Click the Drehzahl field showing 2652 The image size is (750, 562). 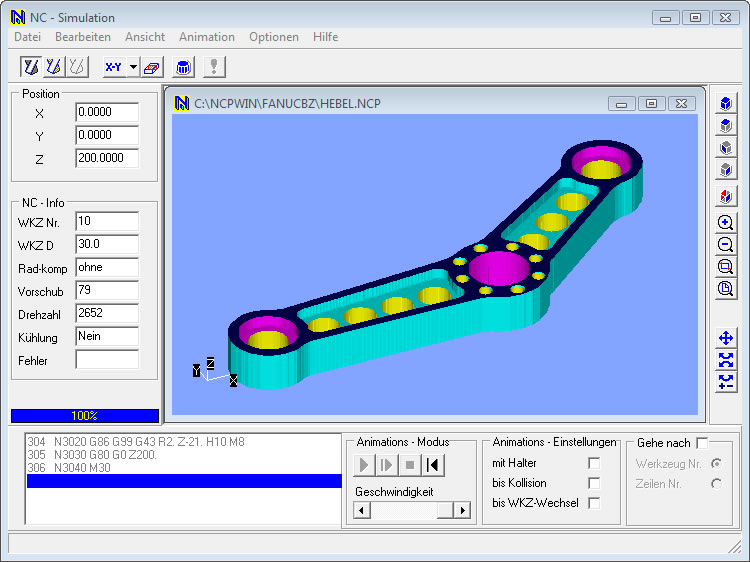(107, 313)
